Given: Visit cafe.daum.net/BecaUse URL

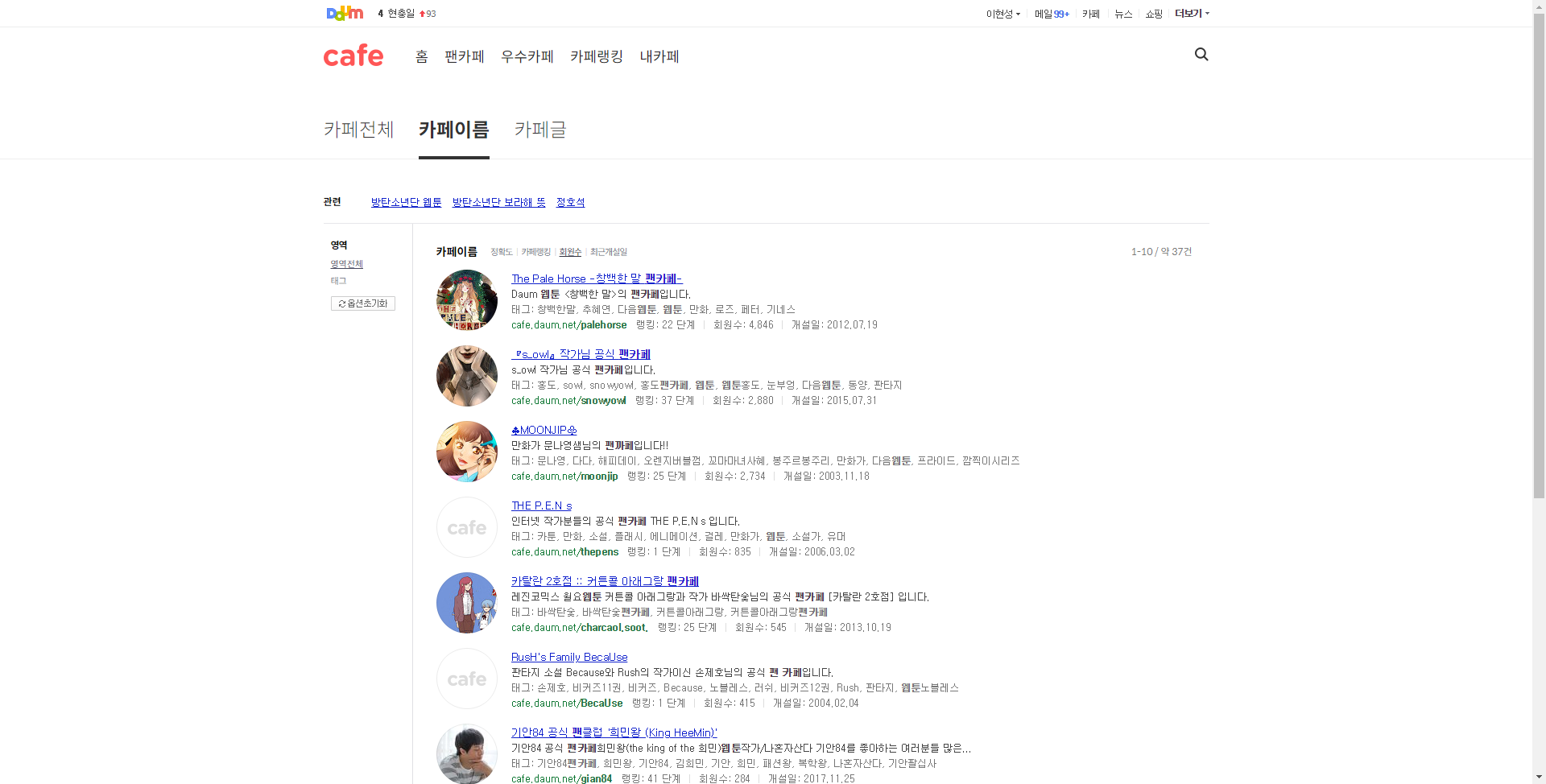Looking at the screenshot, I should [x=567, y=704].
